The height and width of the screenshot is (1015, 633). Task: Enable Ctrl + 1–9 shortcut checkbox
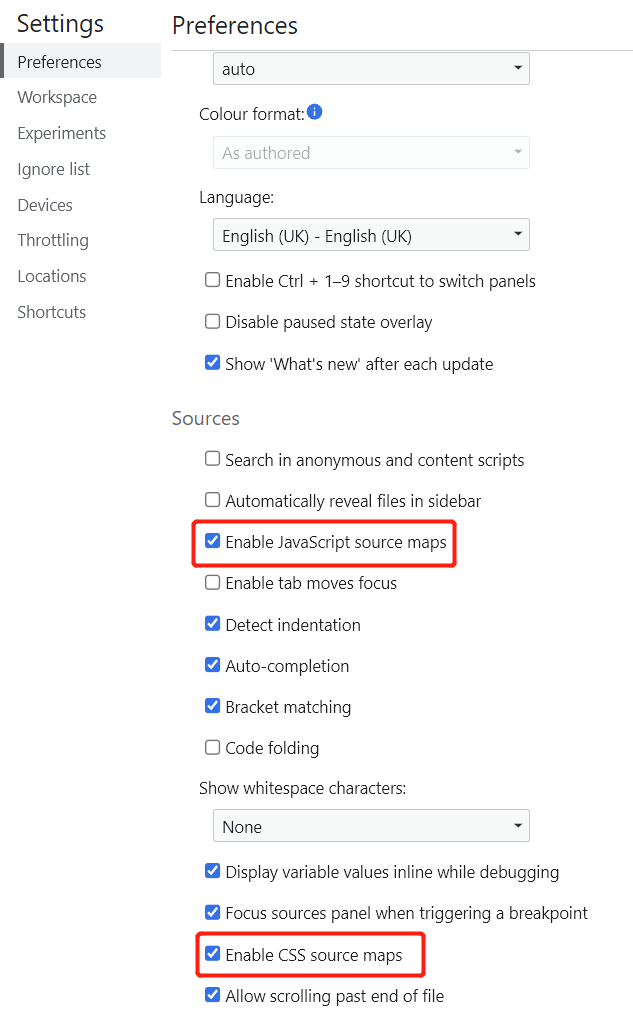pos(212,280)
